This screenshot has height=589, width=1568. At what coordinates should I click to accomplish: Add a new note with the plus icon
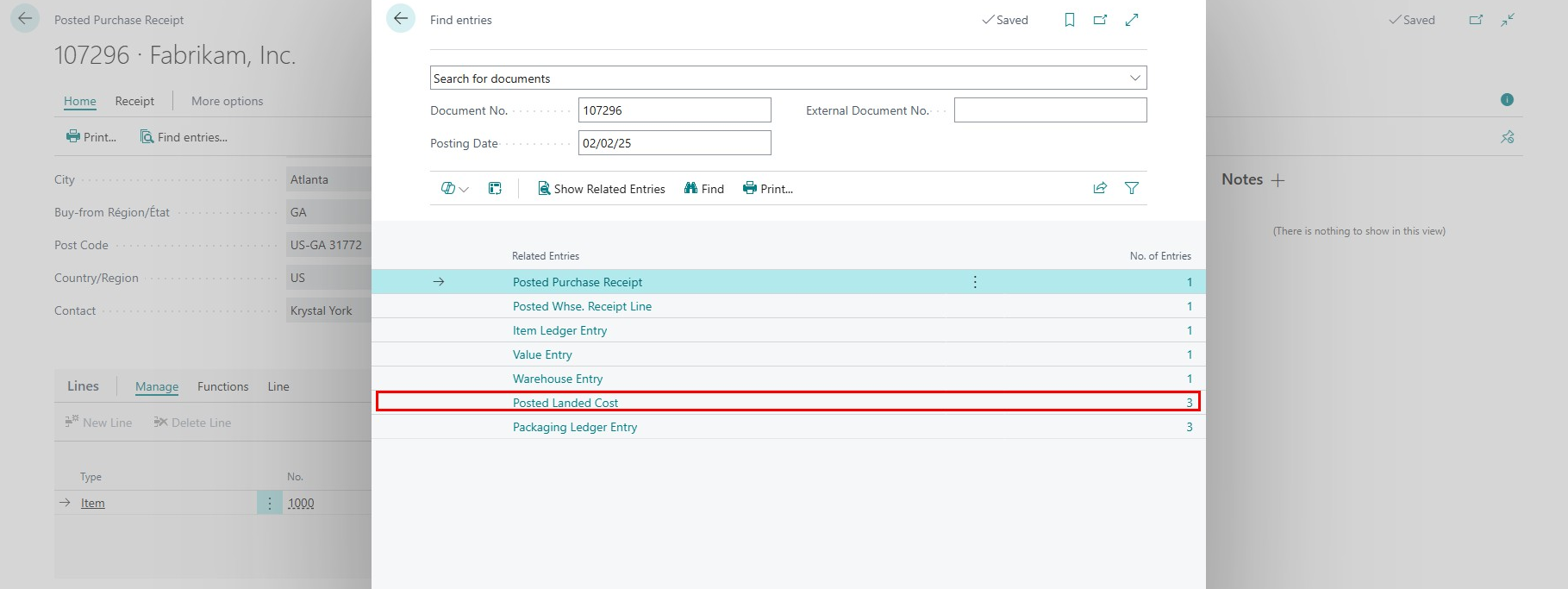pos(1278,180)
